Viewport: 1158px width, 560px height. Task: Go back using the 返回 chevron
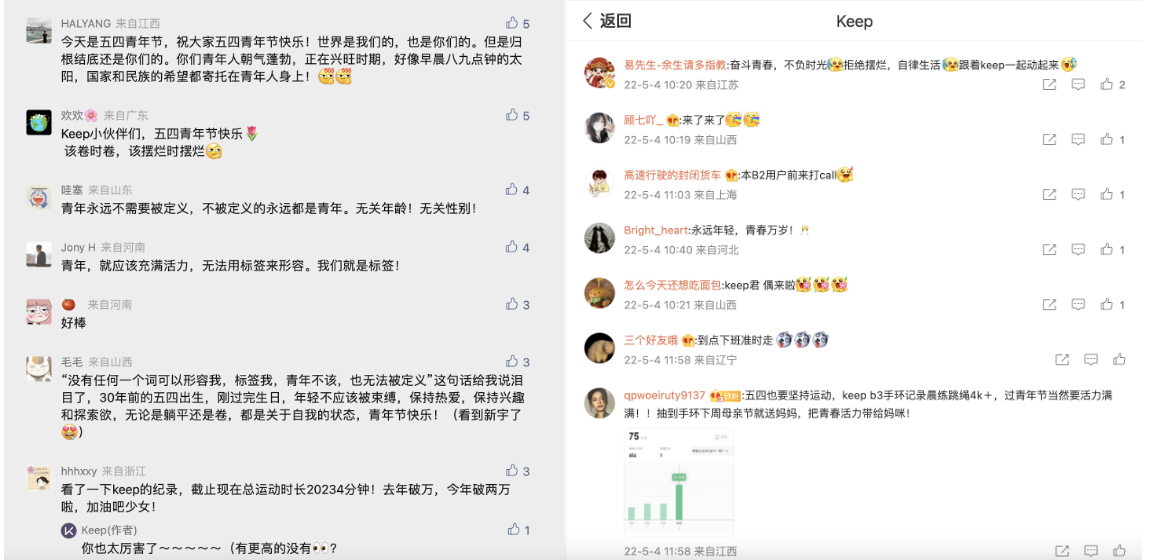pos(588,21)
